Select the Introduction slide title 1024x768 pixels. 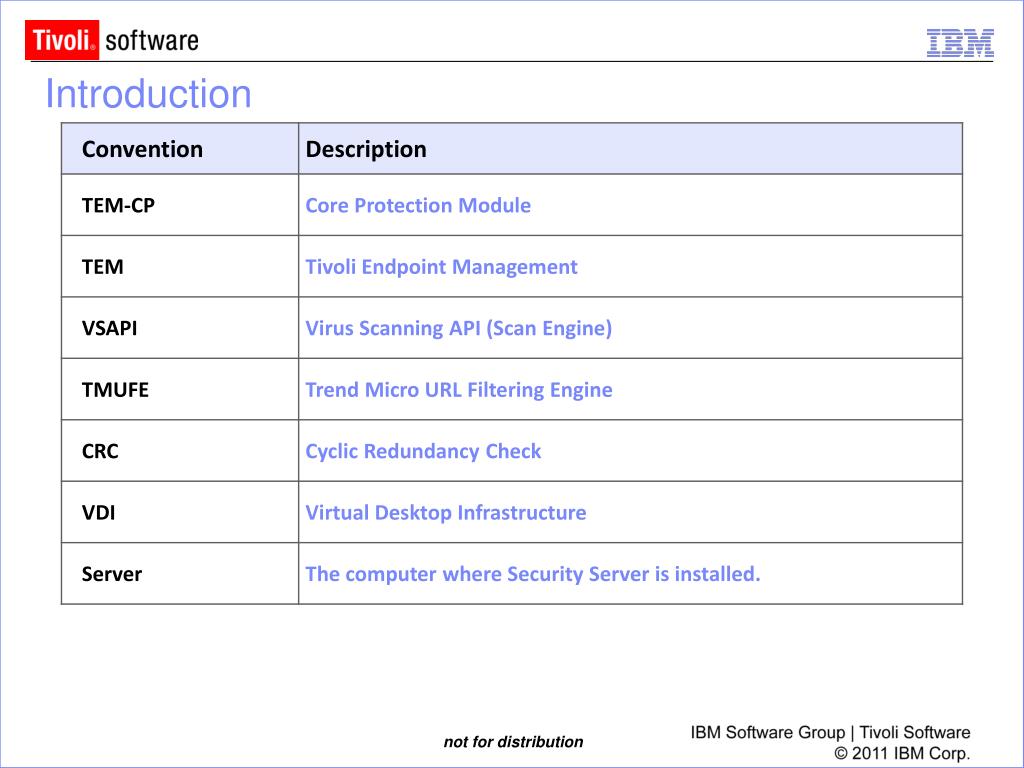point(148,93)
